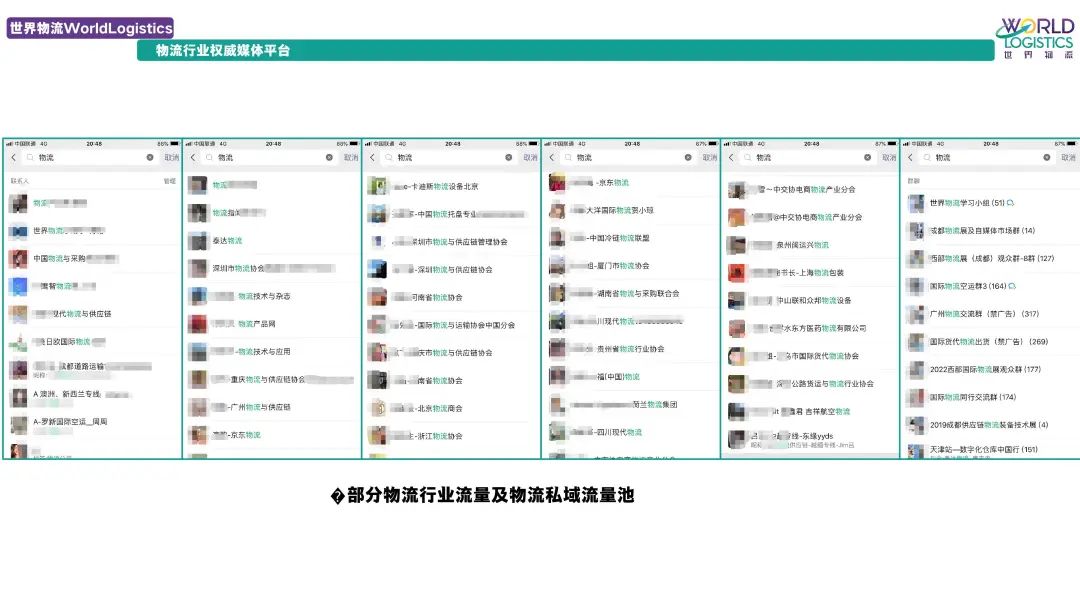The height and width of the screenshot is (608, 1080).
Task: Click avatar beside 中国物流与采购 contact
Action: pyautogui.click(x=19, y=259)
